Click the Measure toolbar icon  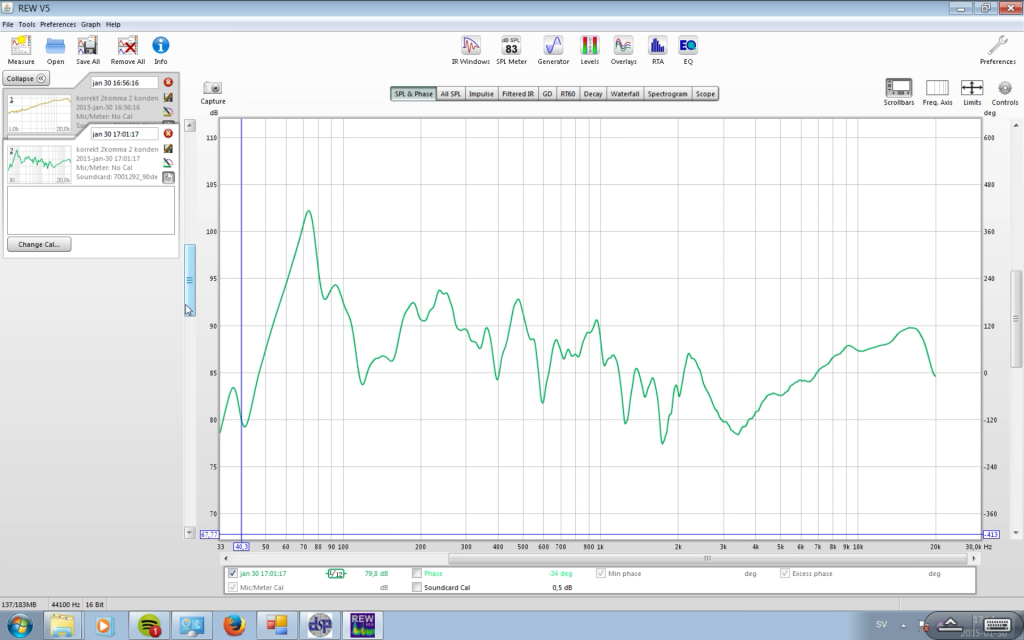point(21,50)
